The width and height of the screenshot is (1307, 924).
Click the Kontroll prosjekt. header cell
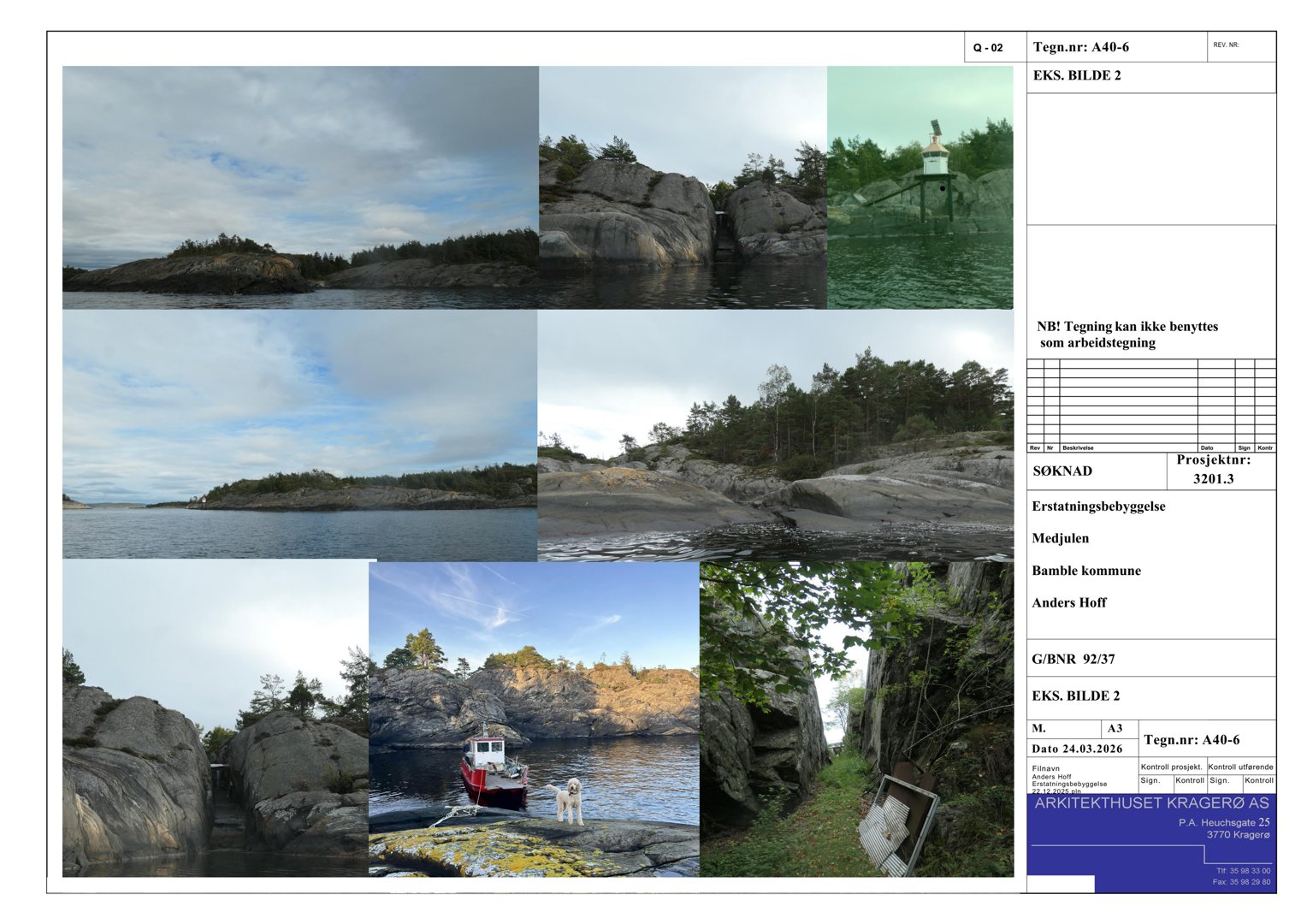[1171, 767]
